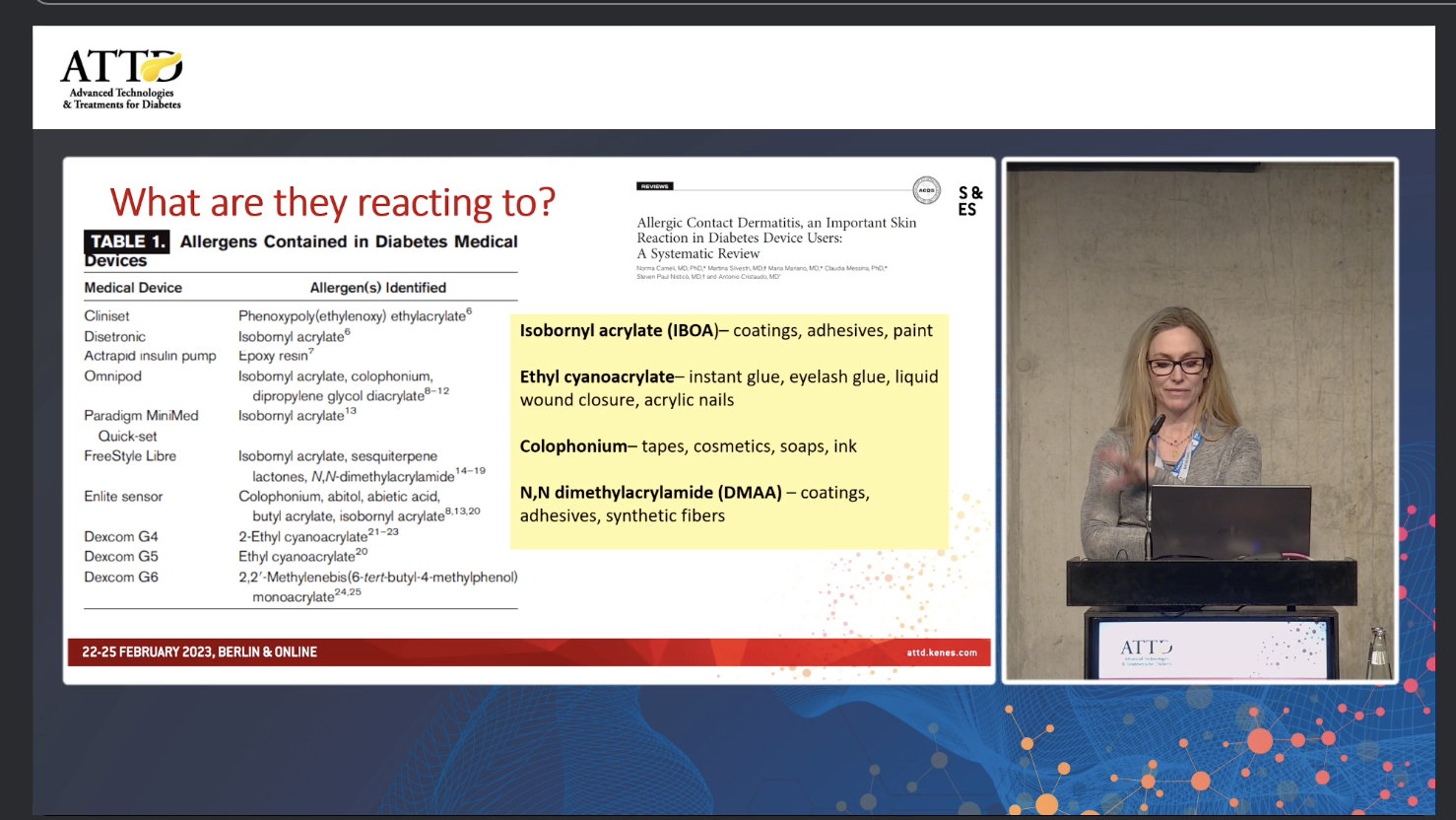Screen dimensions: 1456x820
Task: Click the 'Cliniset' table row
Action: coord(300,315)
